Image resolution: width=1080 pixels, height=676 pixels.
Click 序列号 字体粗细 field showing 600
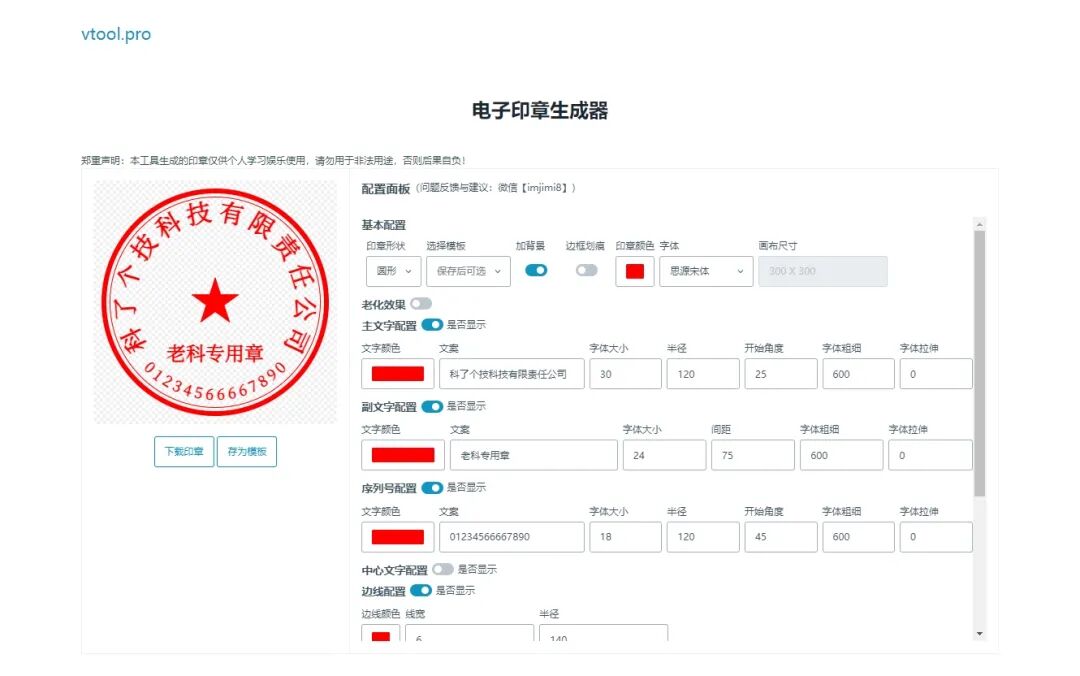858,537
